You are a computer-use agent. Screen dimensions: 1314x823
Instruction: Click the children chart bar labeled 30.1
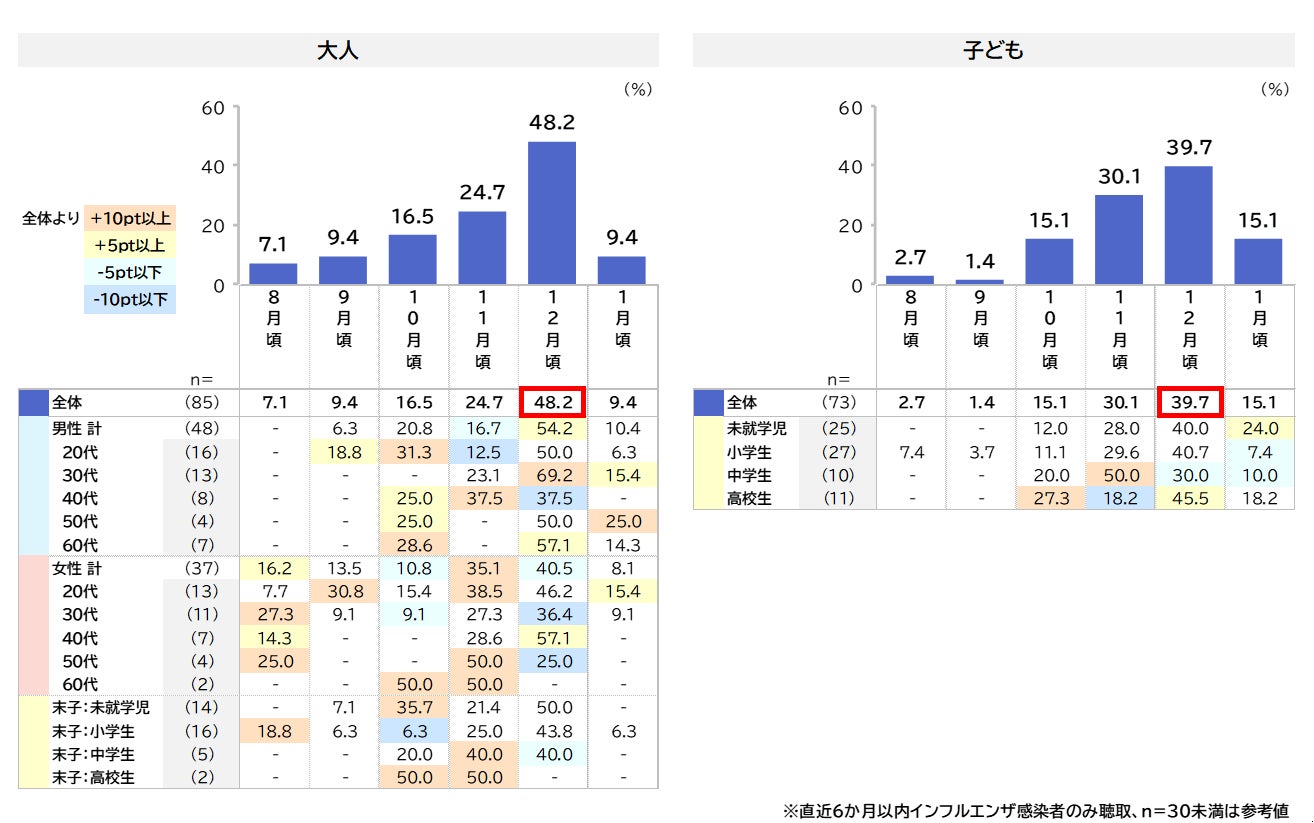(x=1119, y=240)
